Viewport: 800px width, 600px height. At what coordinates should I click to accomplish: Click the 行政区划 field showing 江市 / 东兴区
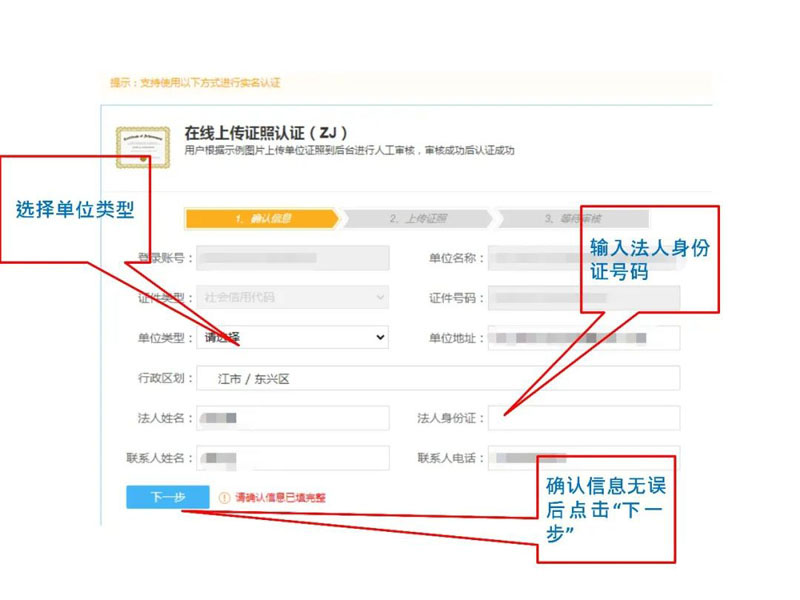[400, 377]
